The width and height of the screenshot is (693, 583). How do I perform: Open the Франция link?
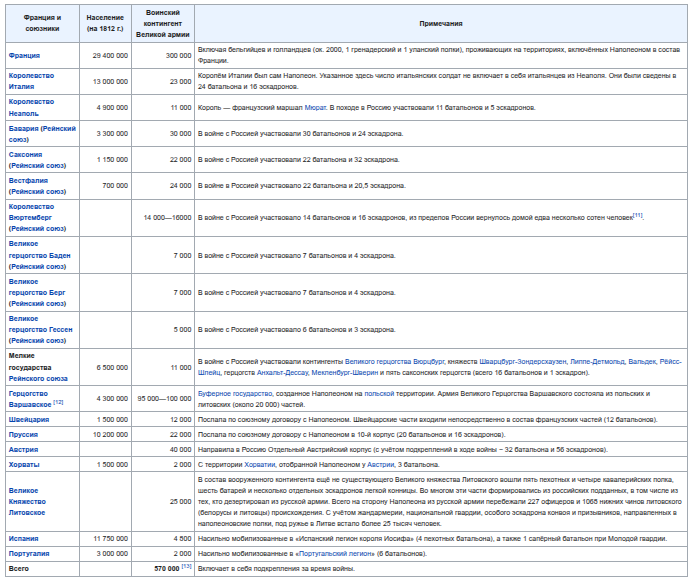(x=24, y=56)
